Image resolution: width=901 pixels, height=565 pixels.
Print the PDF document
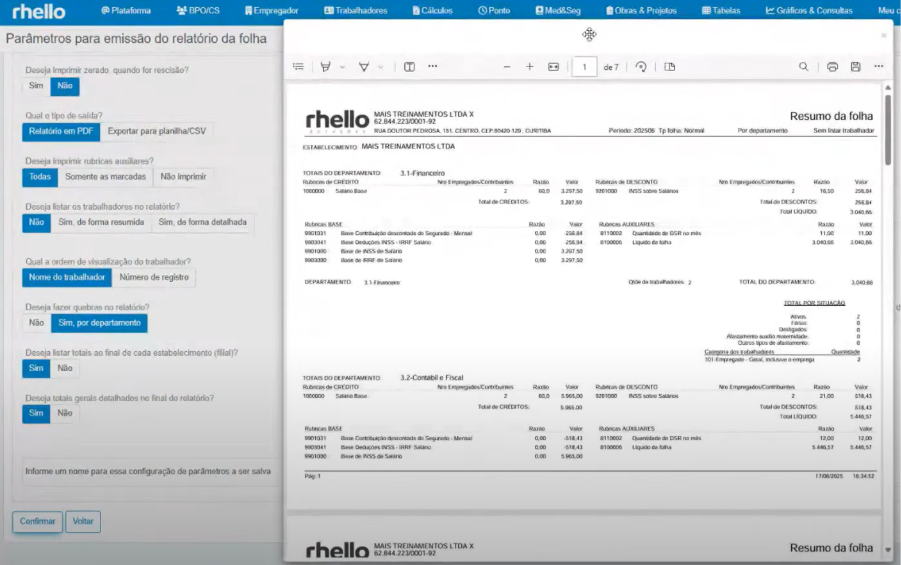[x=832, y=67]
